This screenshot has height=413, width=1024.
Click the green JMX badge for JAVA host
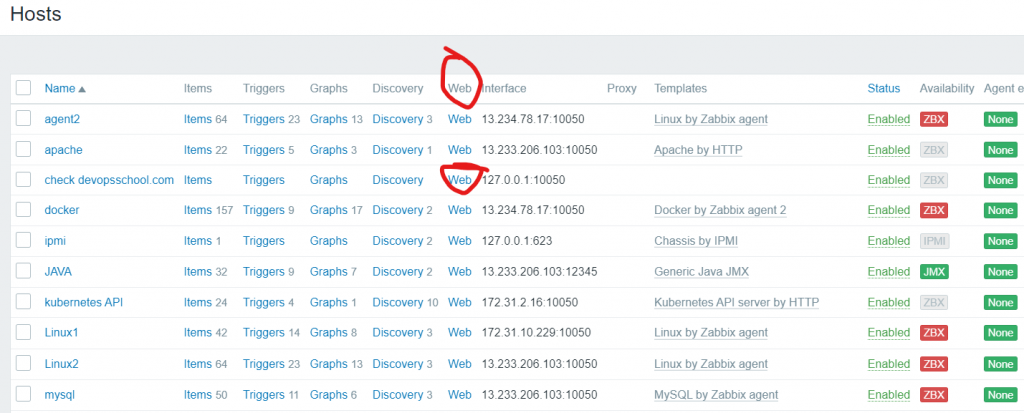(934, 272)
